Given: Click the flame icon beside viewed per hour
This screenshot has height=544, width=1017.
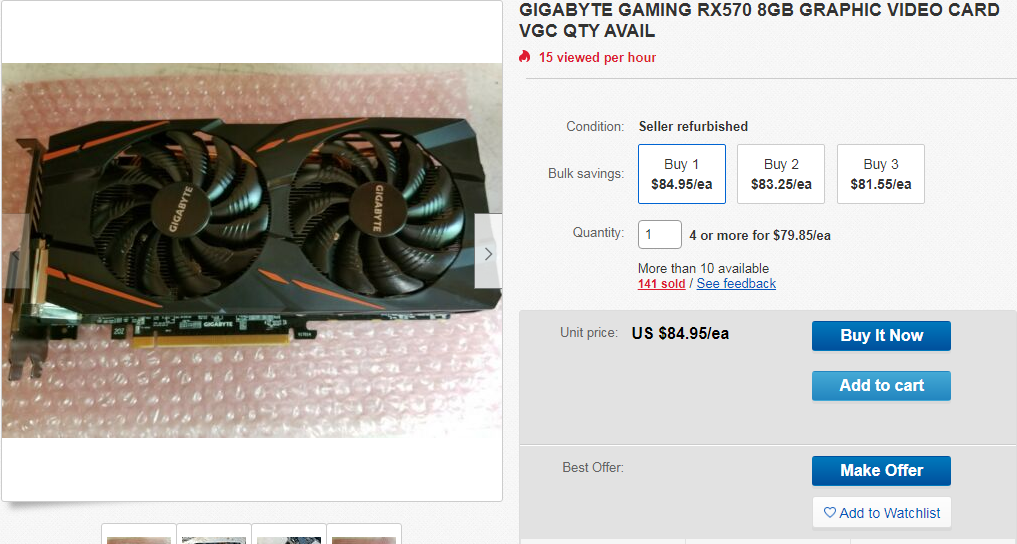Looking at the screenshot, I should tap(525, 57).
